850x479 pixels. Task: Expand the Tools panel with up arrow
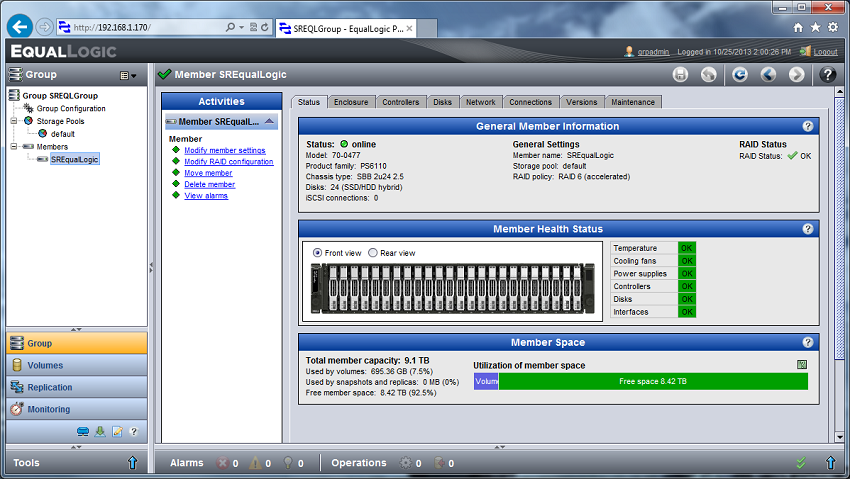click(133, 463)
